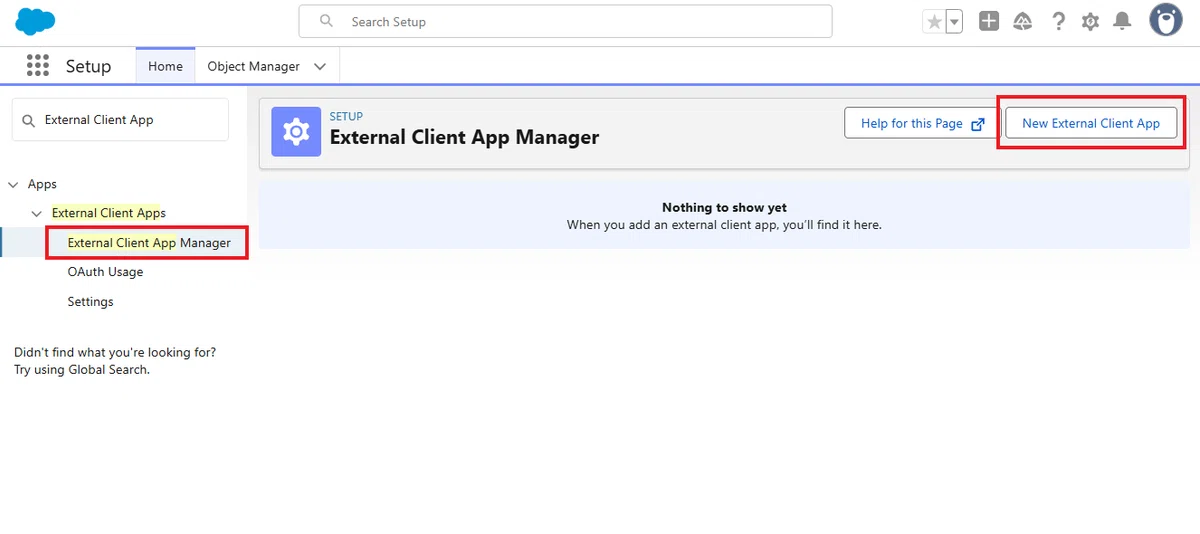Open Settings under External Client Apps
Image resolution: width=1200 pixels, height=534 pixels.
90,302
